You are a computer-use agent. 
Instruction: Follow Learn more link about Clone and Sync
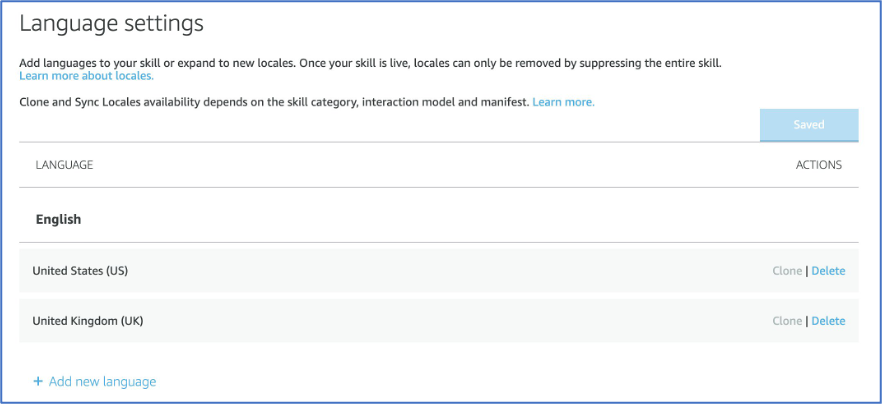(563, 102)
